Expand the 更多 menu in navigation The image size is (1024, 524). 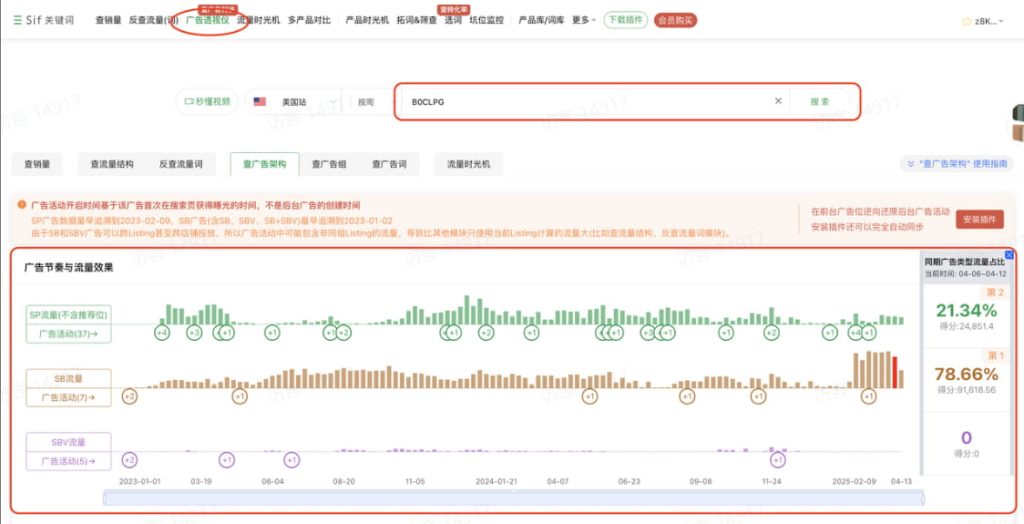pos(584,20)
